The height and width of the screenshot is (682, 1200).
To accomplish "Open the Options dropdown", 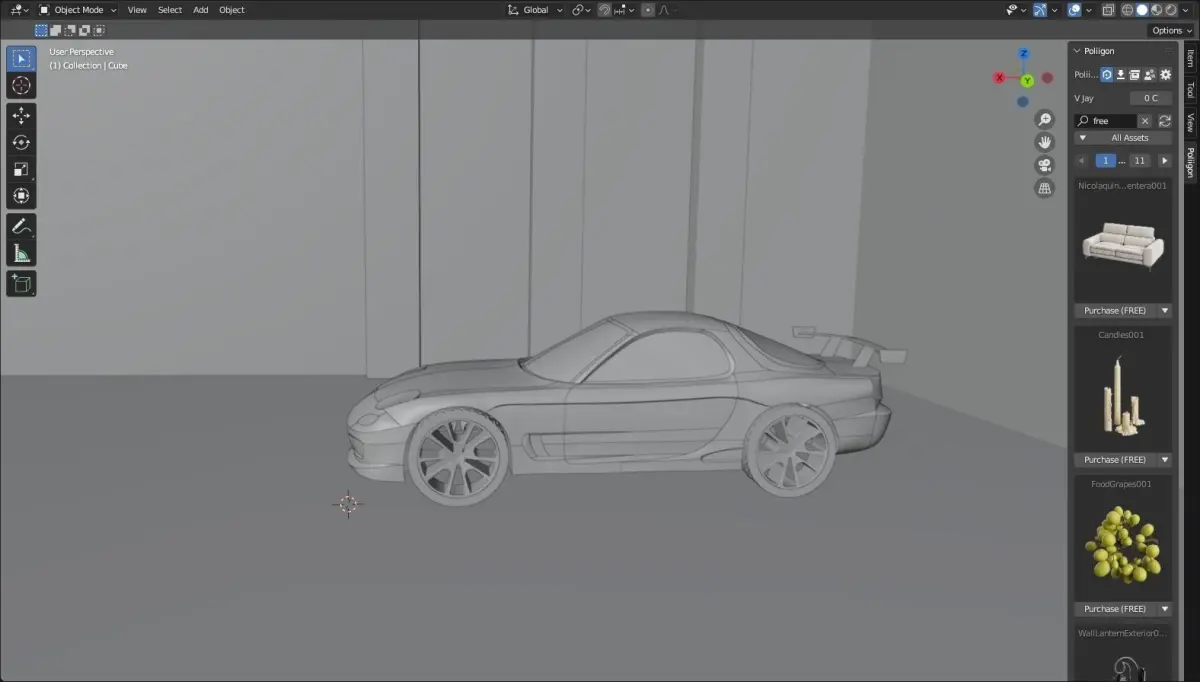I will click(1172, 30).
